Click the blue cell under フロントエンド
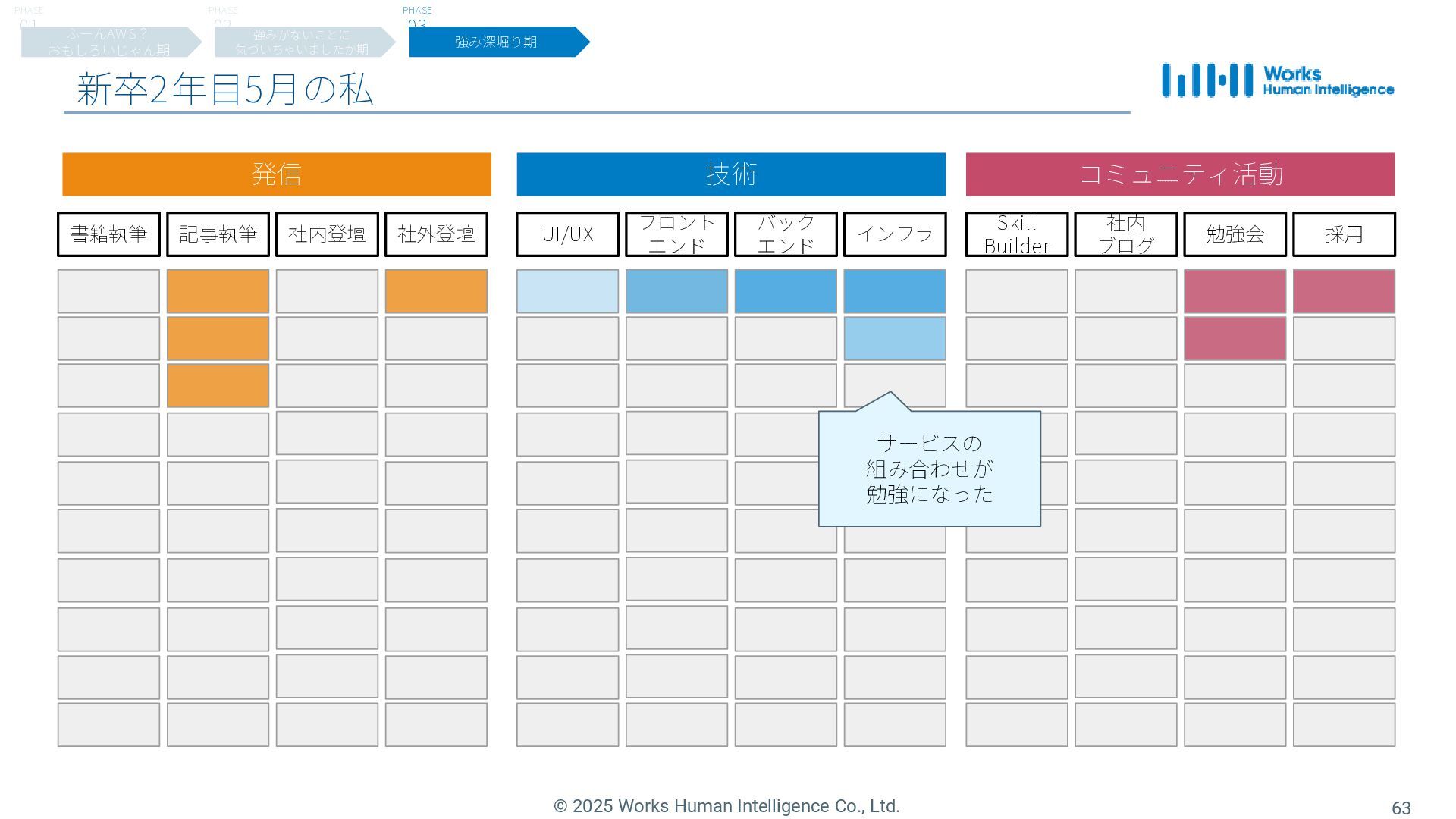Viewport: 1456px width, 819px height. (x=676, y=291)
